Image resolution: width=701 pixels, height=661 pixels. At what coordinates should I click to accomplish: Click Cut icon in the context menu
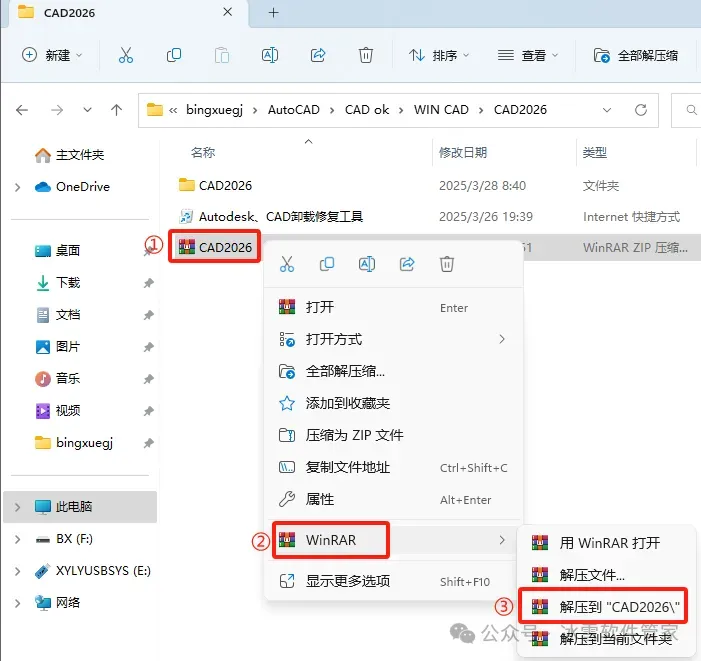(287, 264)
